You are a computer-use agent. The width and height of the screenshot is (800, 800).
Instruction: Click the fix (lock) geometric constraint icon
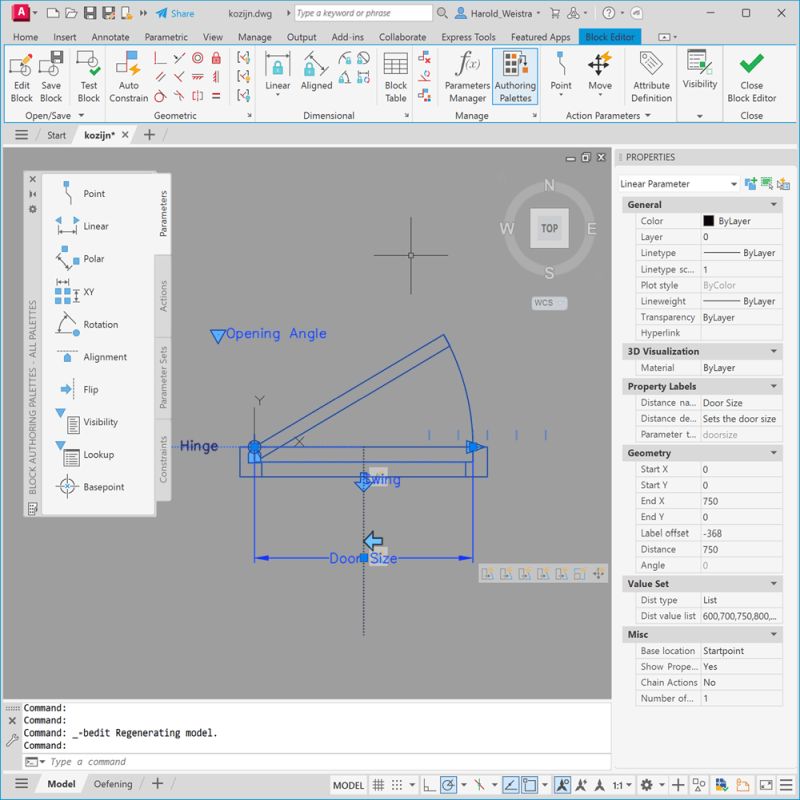(x=216, y=58)
